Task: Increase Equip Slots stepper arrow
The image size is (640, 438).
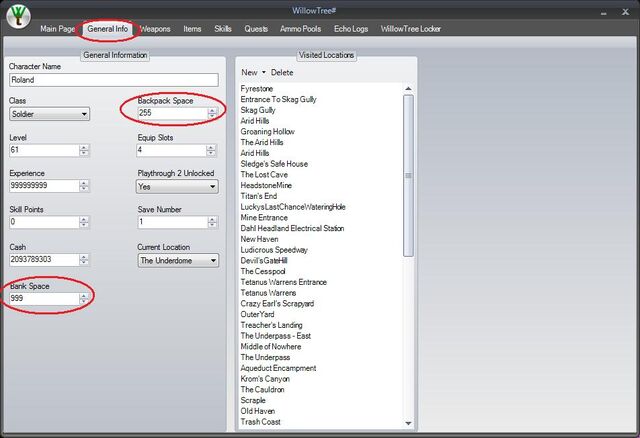Action: click(211, 147)
